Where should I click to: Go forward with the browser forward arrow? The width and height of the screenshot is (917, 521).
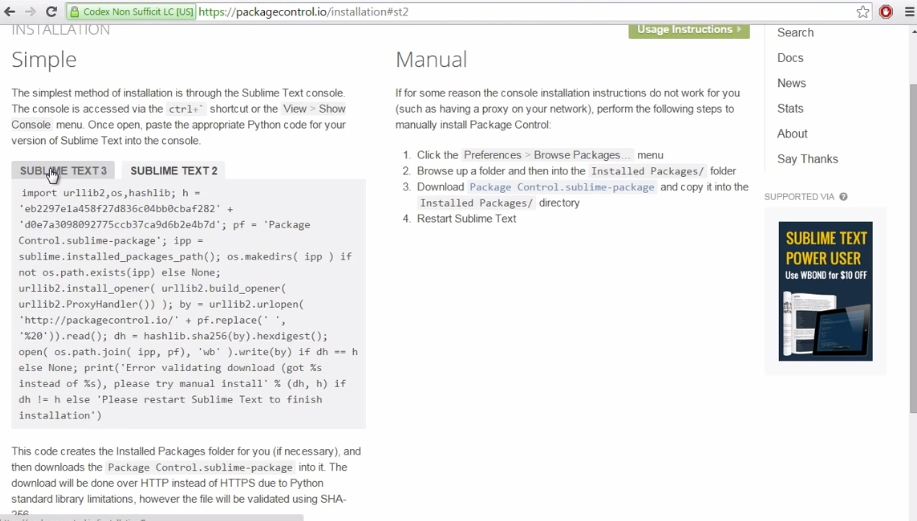pos(30,12)
